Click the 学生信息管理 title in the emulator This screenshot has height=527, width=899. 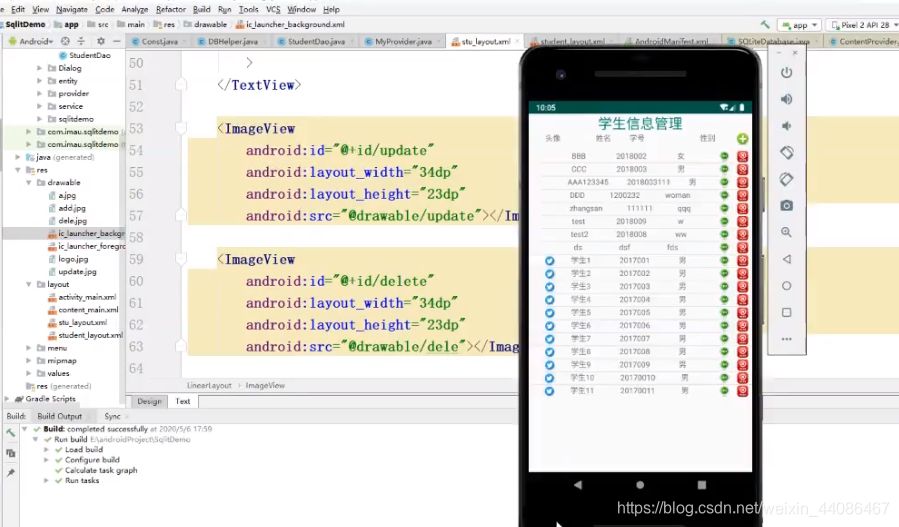[640, 123]
